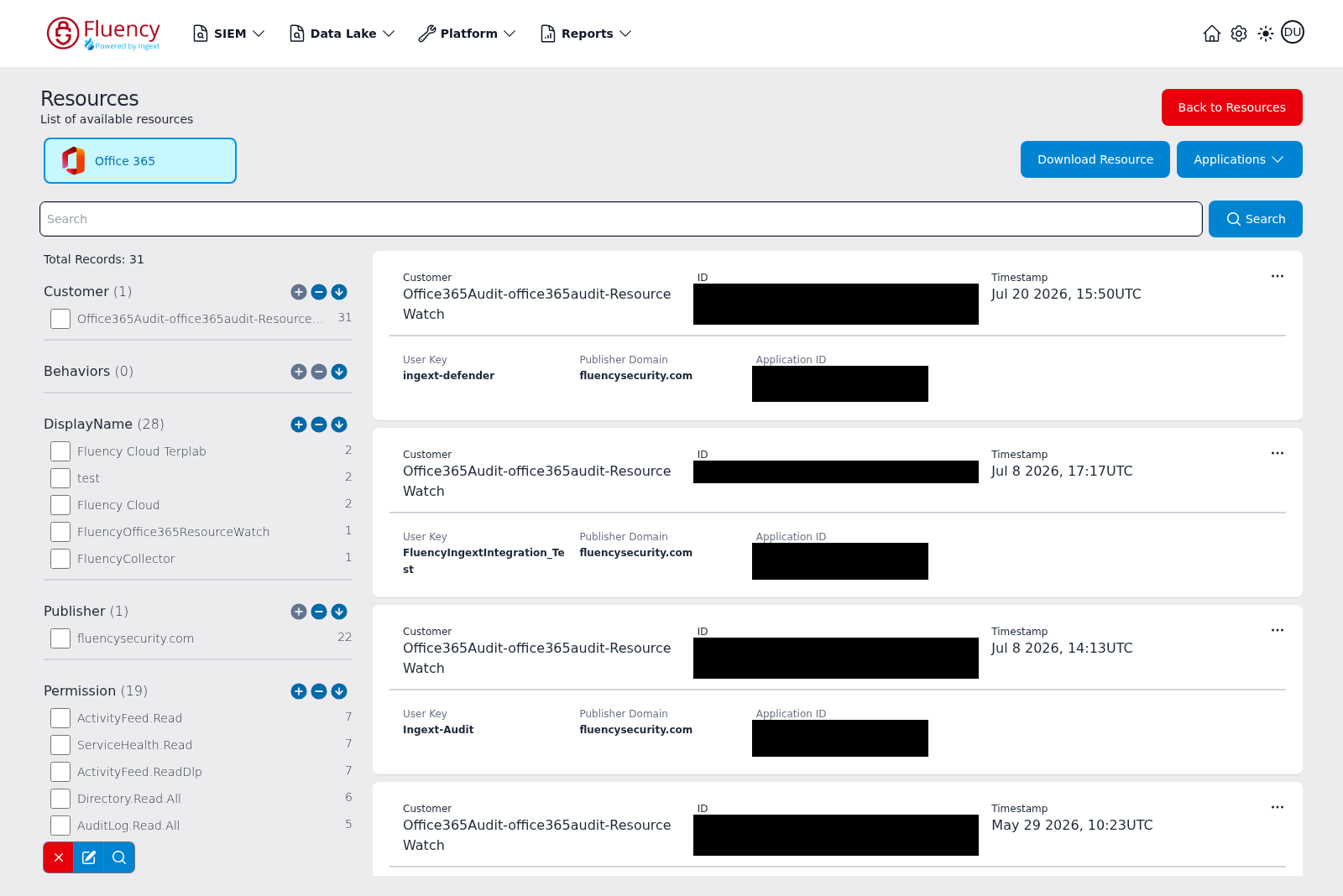Open three-dot menu for May 29 2026 record
The image size is (1343, 896).
click(1278, 807)
